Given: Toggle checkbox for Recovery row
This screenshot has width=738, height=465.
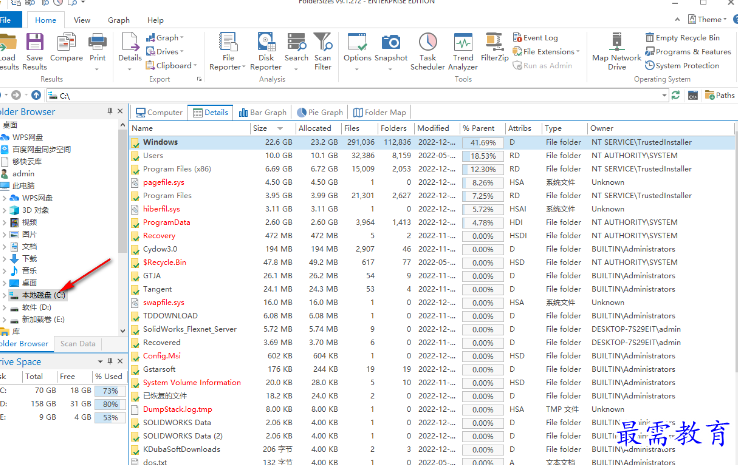Looking at the screenshot, I should (136, 236).
